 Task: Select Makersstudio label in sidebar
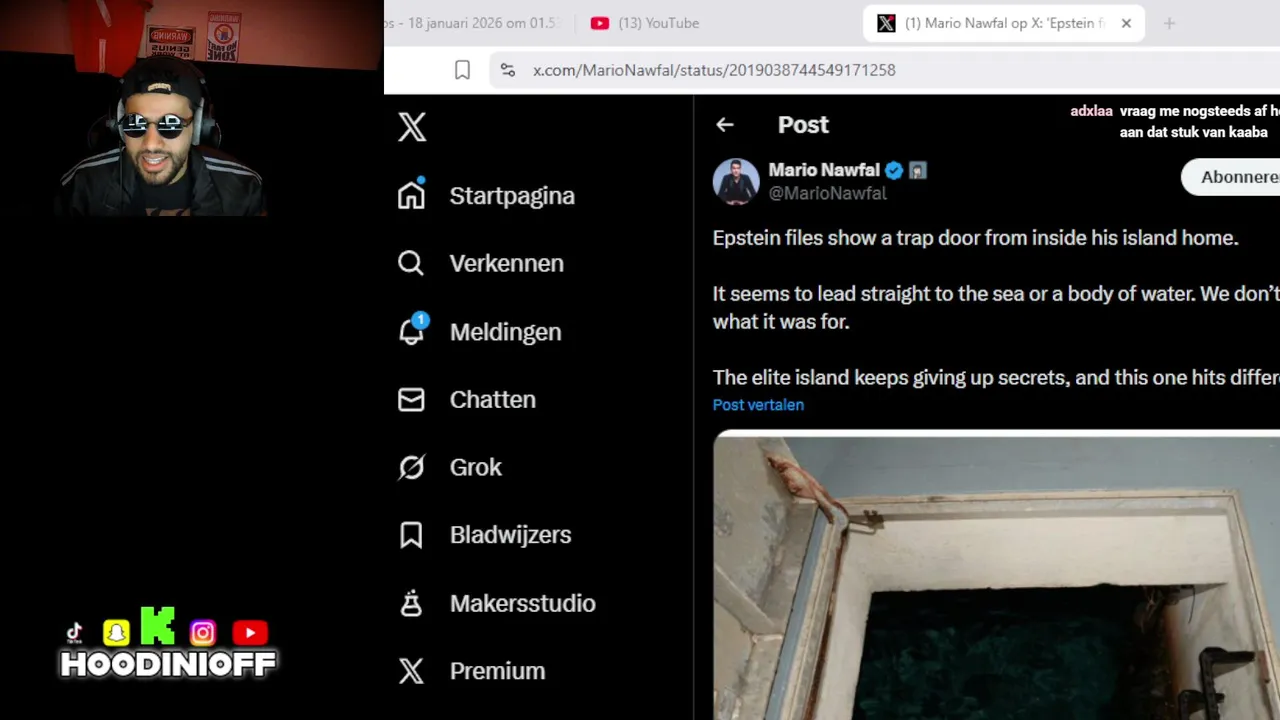point(523,604)
